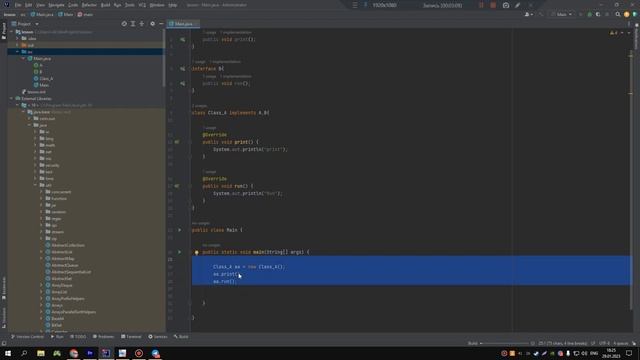Click the editor vertical scrollbar

coord(631,180)
